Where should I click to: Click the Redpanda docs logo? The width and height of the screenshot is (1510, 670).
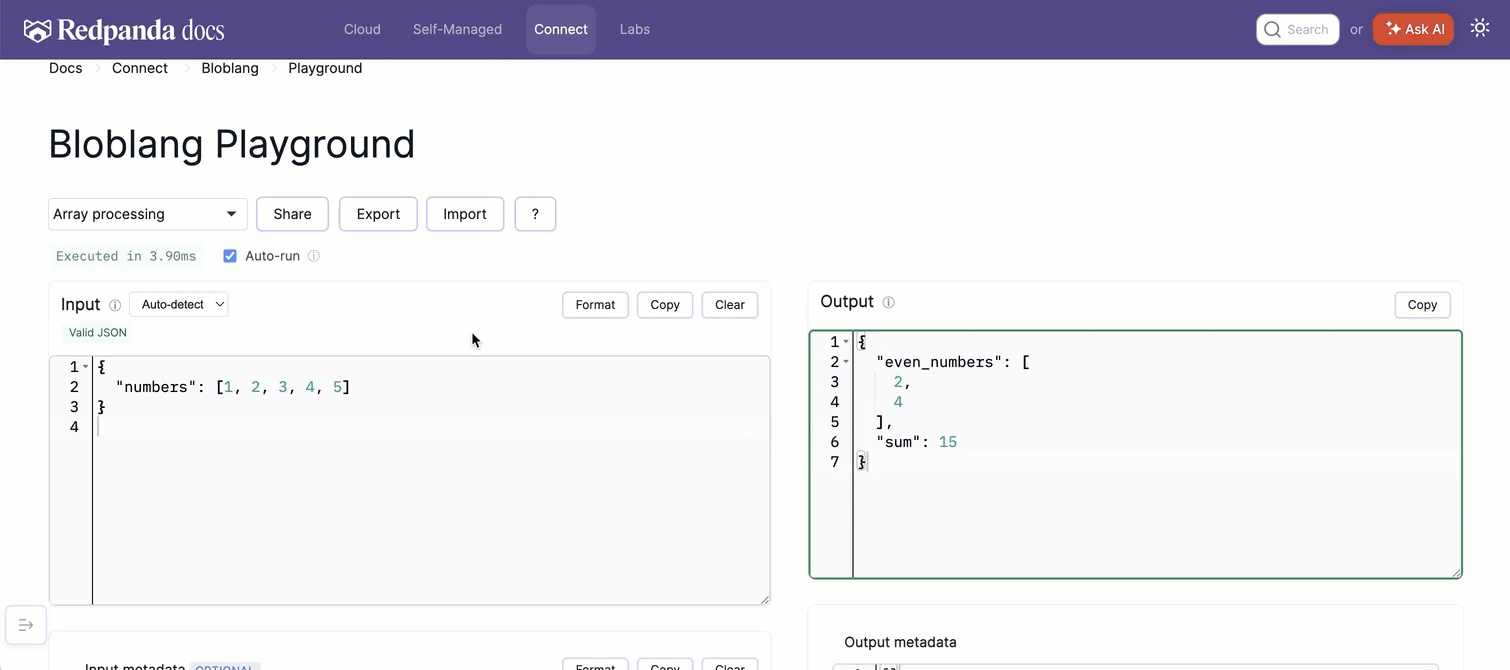pos(124,30)
